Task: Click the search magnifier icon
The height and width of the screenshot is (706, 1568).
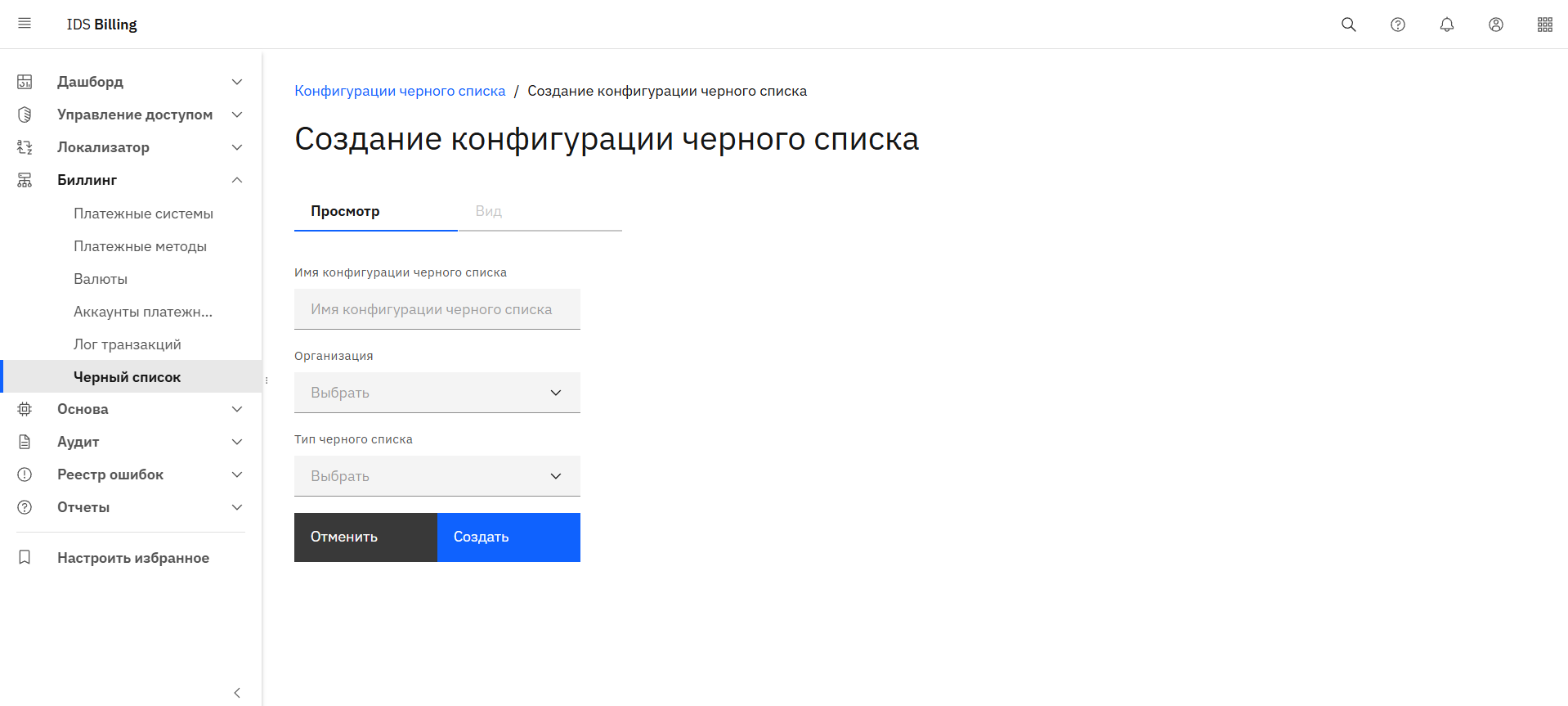Action: click(x=1348, y=25)
